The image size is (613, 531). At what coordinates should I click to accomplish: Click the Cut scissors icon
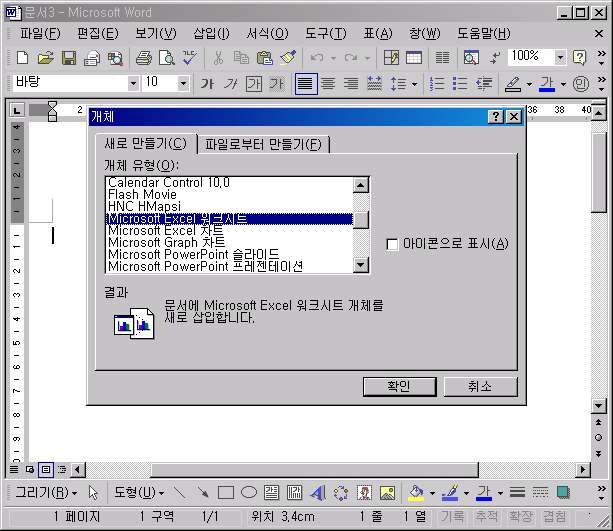(x=218, y=58)
